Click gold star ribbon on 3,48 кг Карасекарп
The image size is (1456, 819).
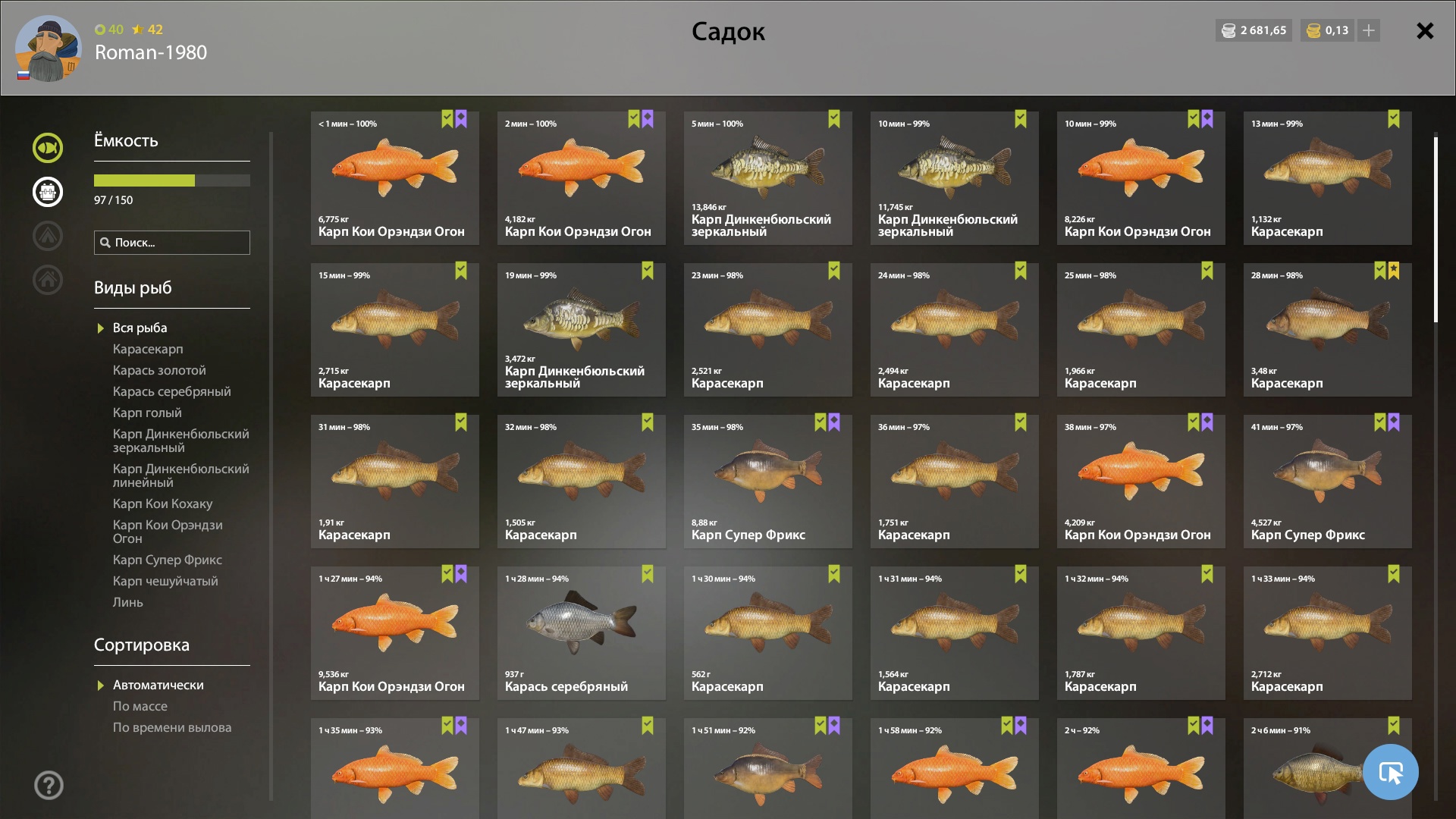click(x=1394, y=271)
